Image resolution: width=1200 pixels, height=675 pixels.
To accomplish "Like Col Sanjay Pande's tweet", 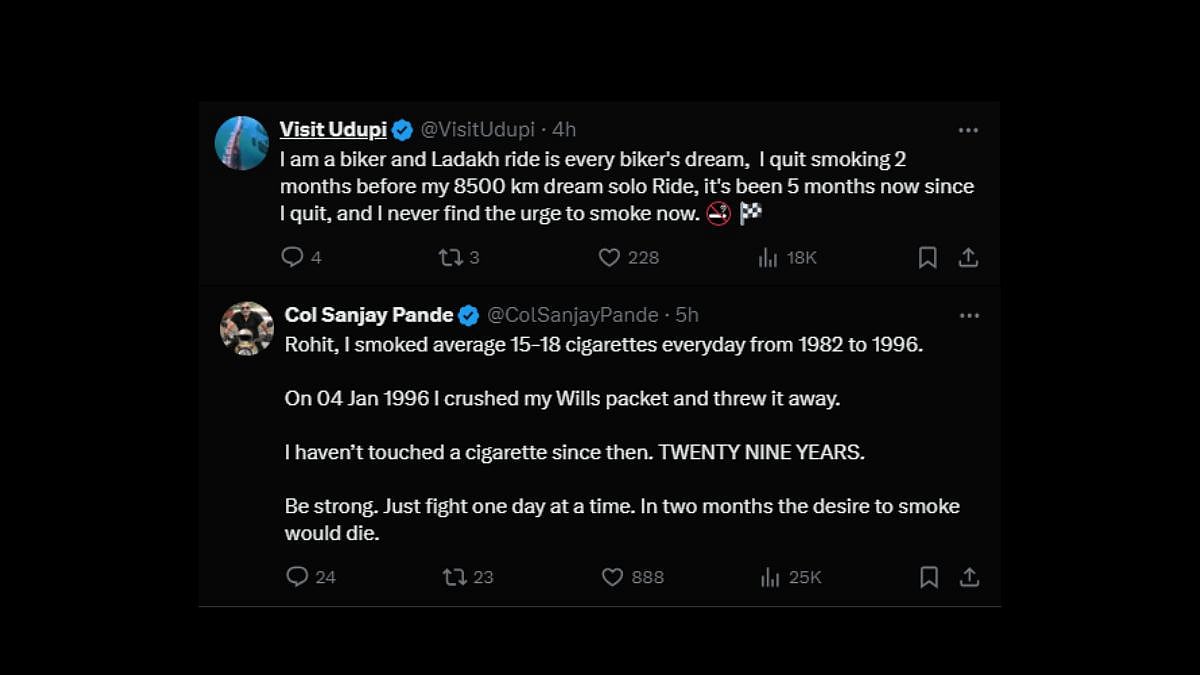I will coord(613,577).
